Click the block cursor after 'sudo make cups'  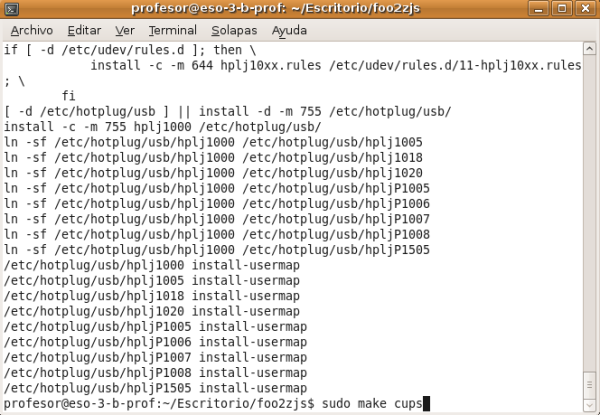pyautogui.click(x=426, y=403)
